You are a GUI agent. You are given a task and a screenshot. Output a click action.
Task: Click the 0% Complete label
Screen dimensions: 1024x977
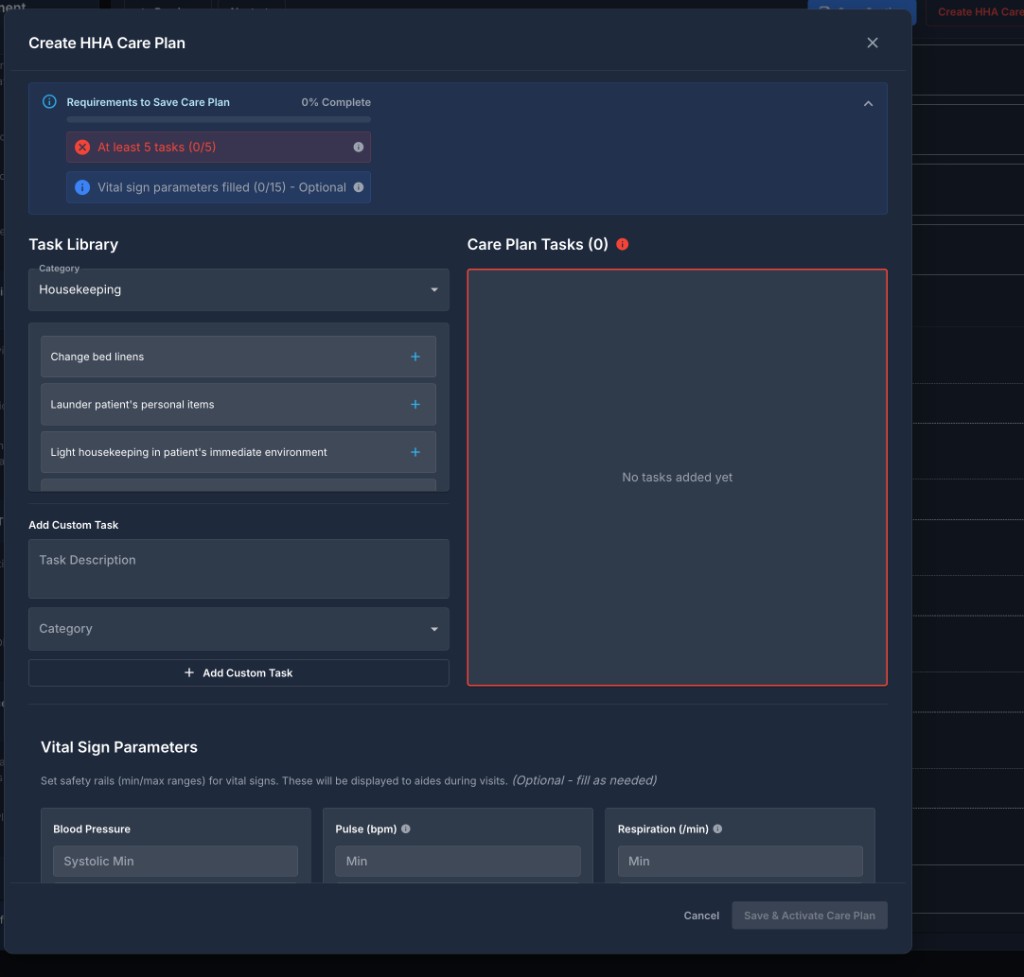point(336,102)
